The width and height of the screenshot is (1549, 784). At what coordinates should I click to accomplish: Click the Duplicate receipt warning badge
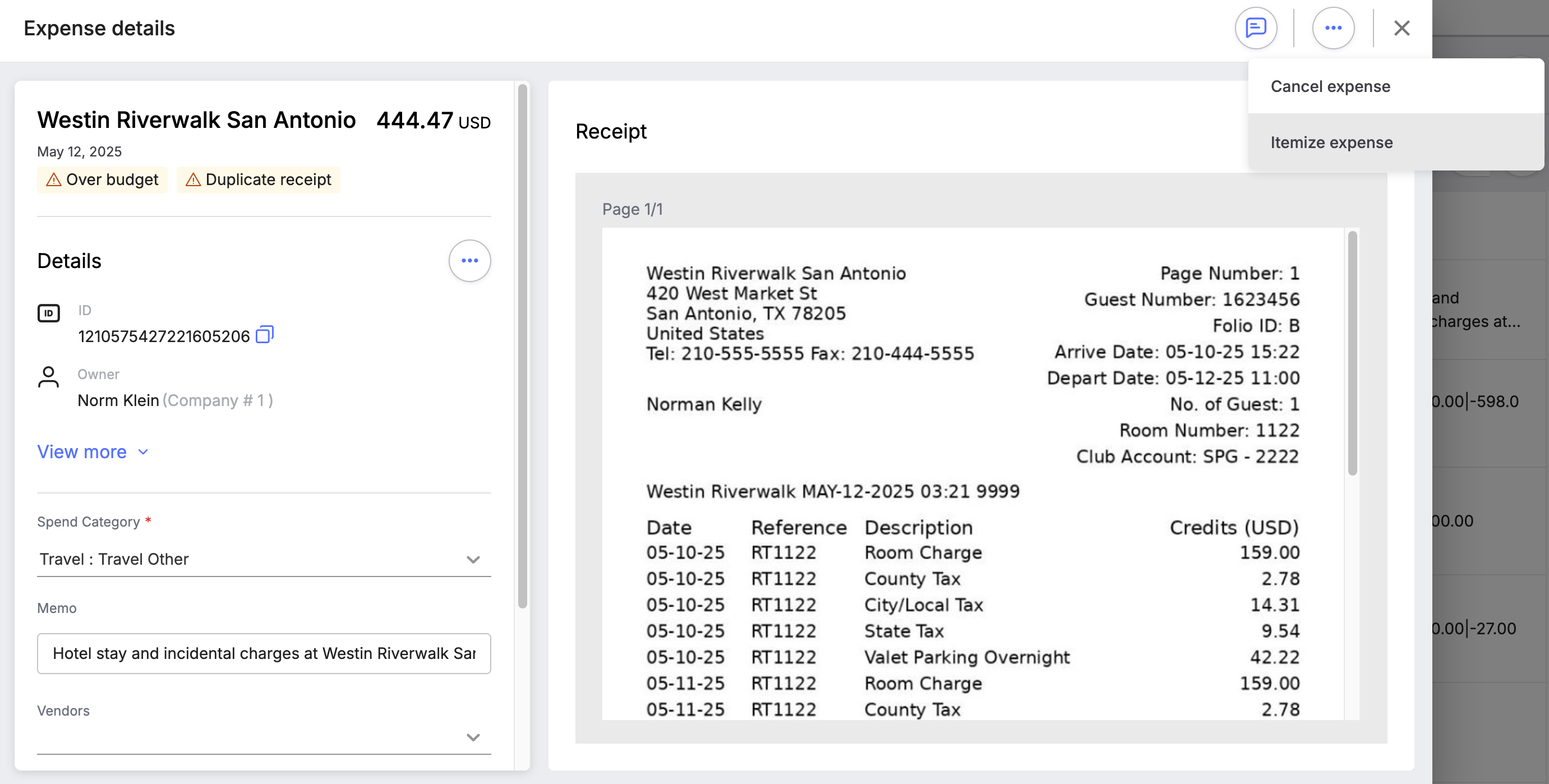(x=259, y=180)
